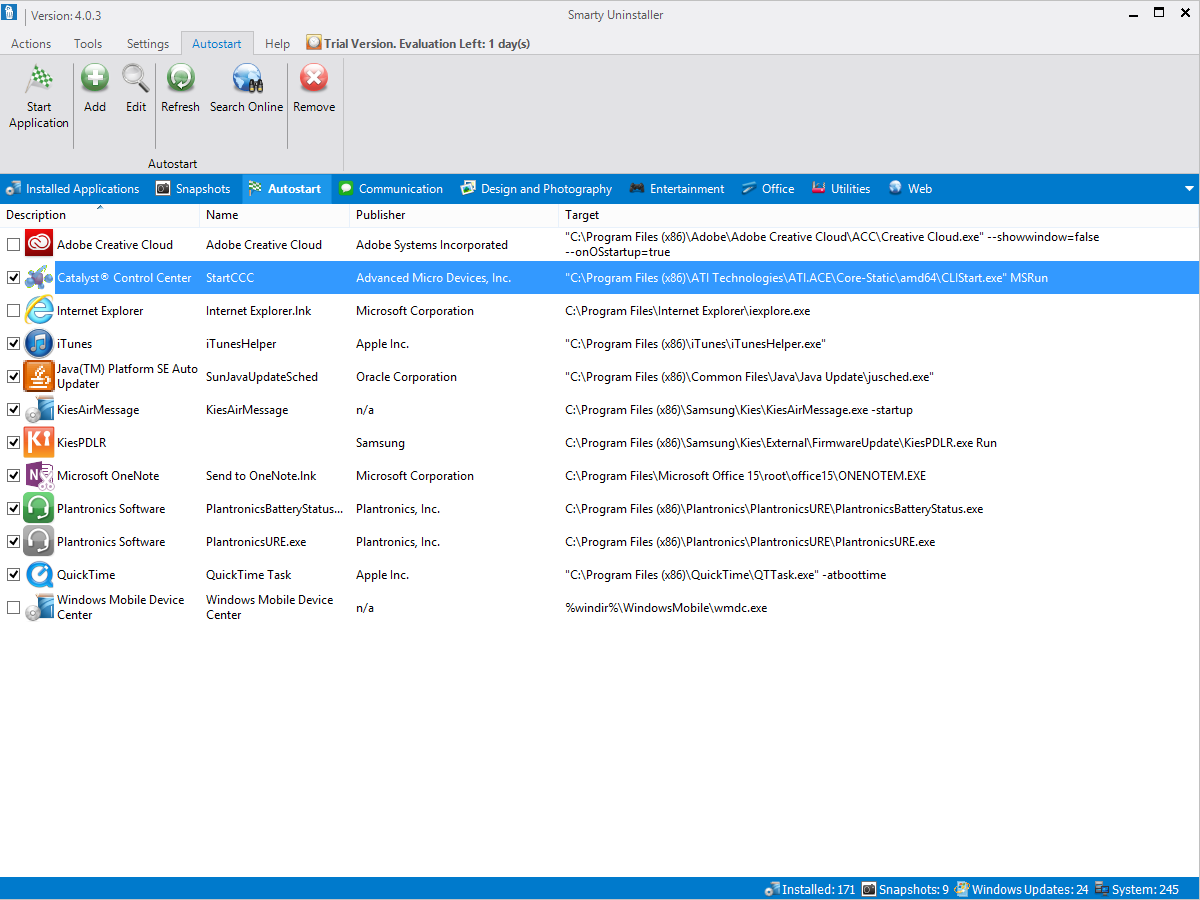
Task: Disable KiesPDLR autostart checkbox
Action: point(13,443)
